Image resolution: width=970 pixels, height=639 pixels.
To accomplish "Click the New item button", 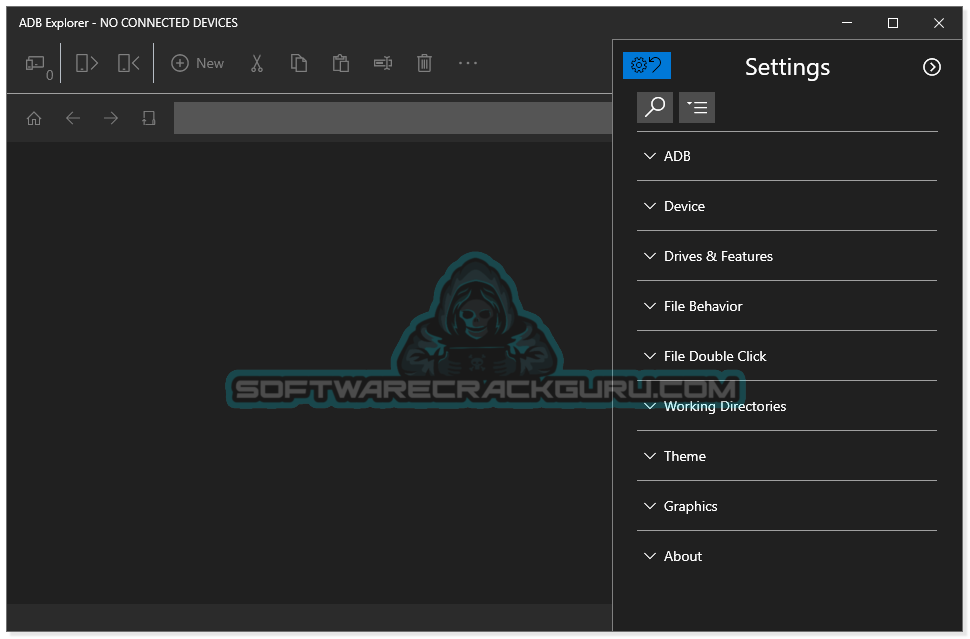I will point(197,63).
